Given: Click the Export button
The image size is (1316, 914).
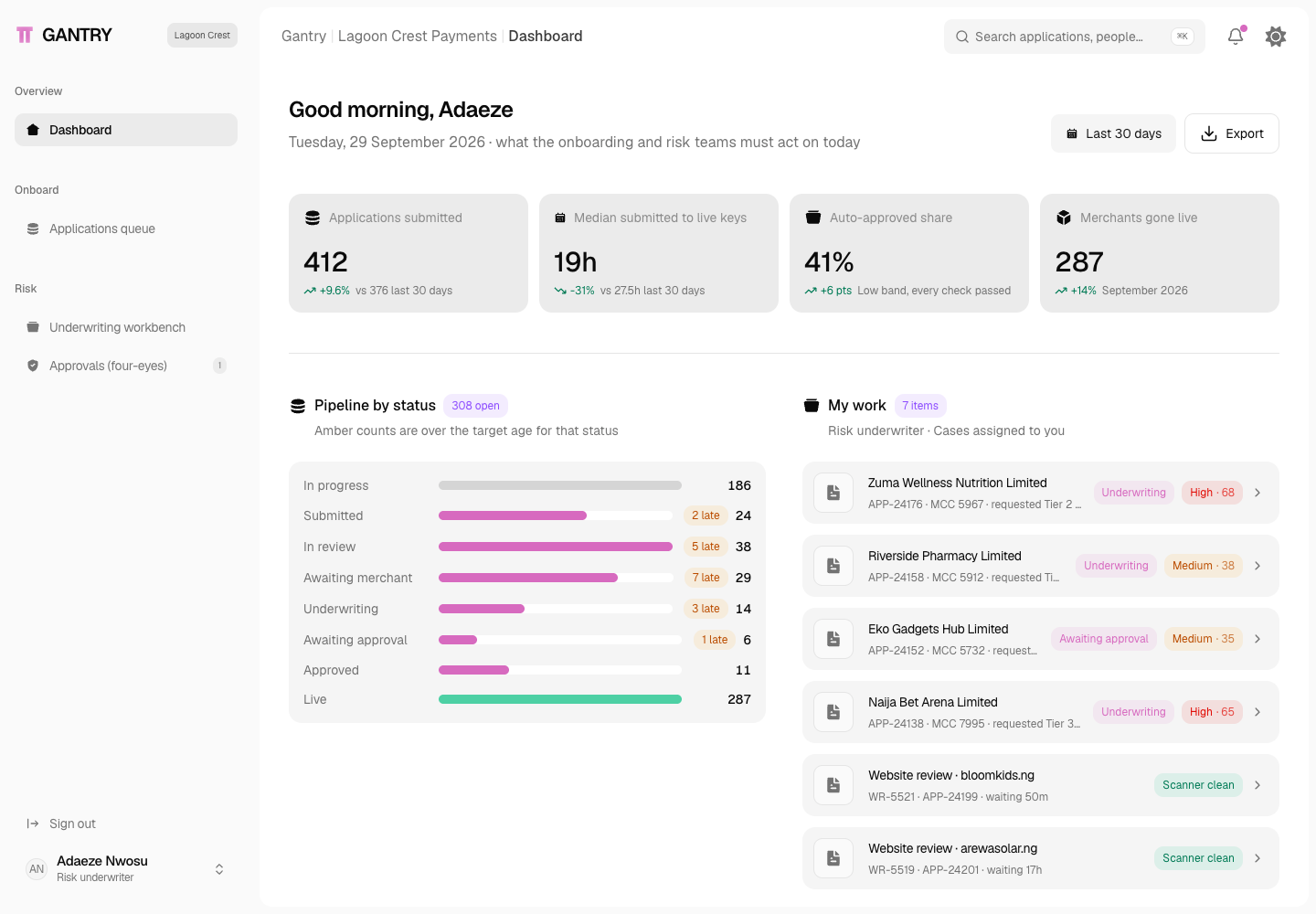Looking at the screenshot, I should point(1232,133).
